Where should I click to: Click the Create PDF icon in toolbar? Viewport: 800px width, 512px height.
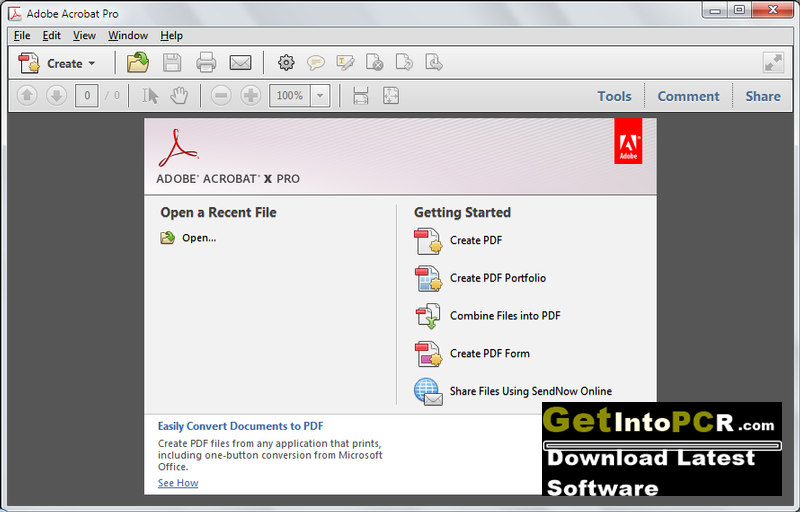coord(29,63)
